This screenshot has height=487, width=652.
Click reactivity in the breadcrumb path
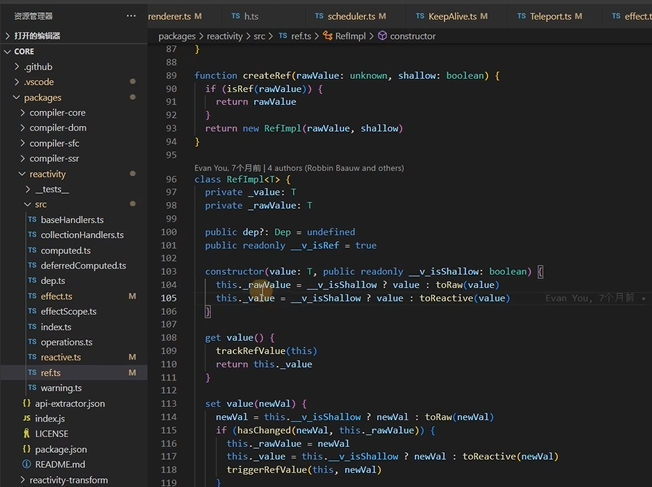coord(225,36)
